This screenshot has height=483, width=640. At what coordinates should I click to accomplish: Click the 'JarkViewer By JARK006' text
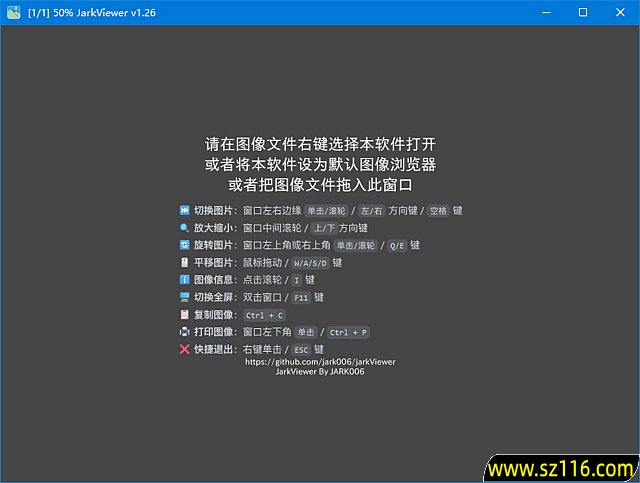(x=320, y=372)
